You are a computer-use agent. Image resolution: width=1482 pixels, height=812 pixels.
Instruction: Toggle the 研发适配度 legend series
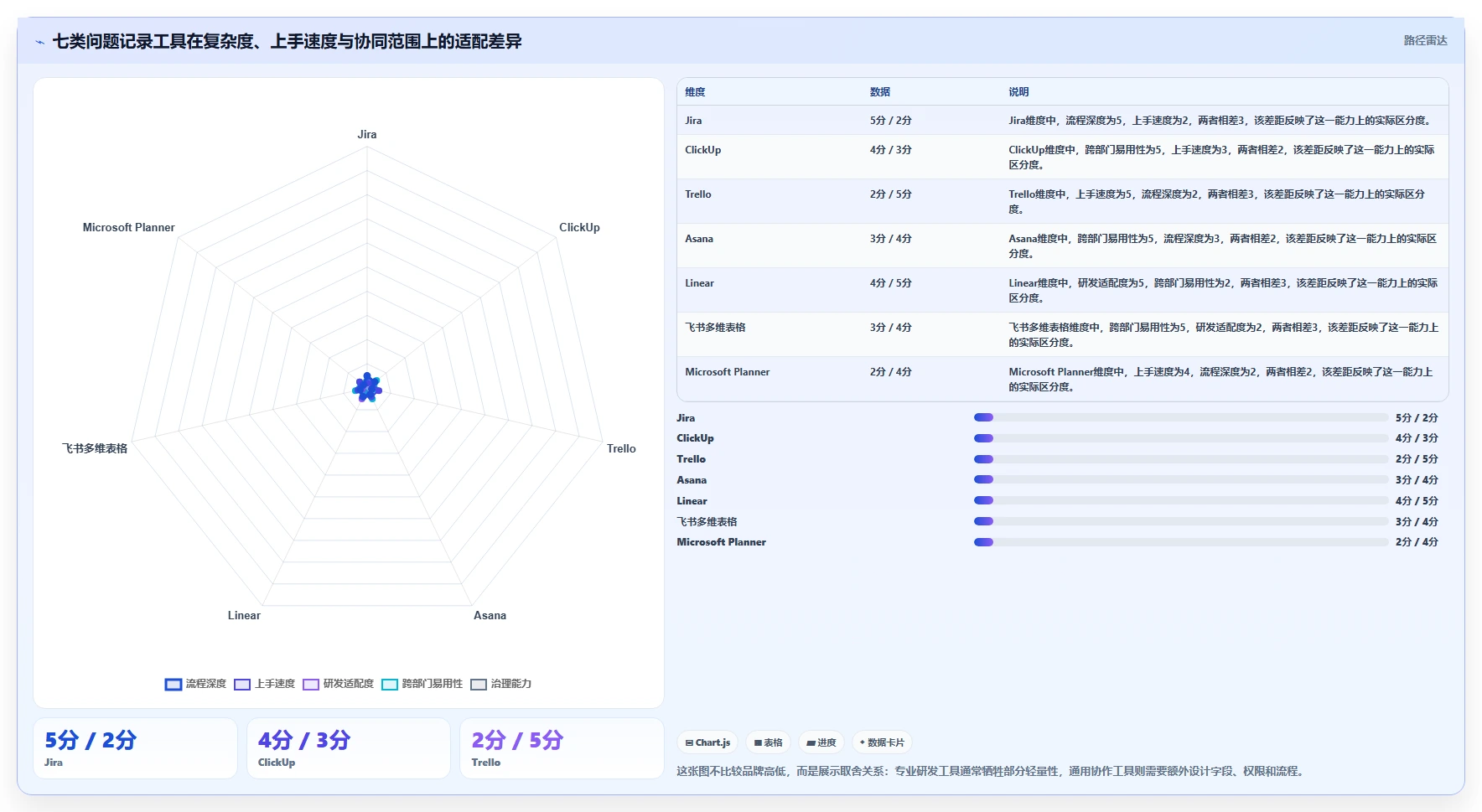point(339,684)
